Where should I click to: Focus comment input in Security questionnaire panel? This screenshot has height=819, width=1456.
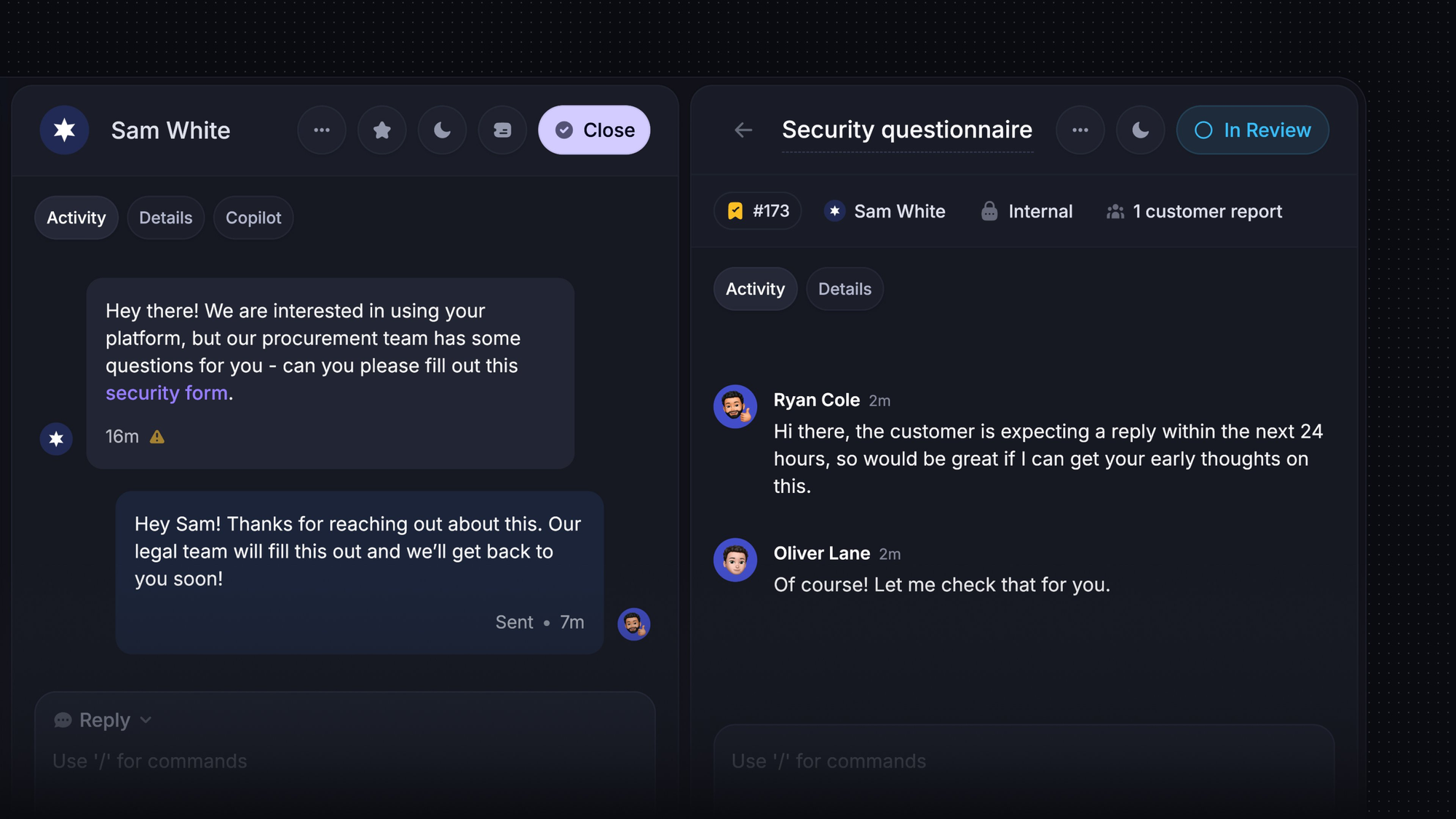1024,761
